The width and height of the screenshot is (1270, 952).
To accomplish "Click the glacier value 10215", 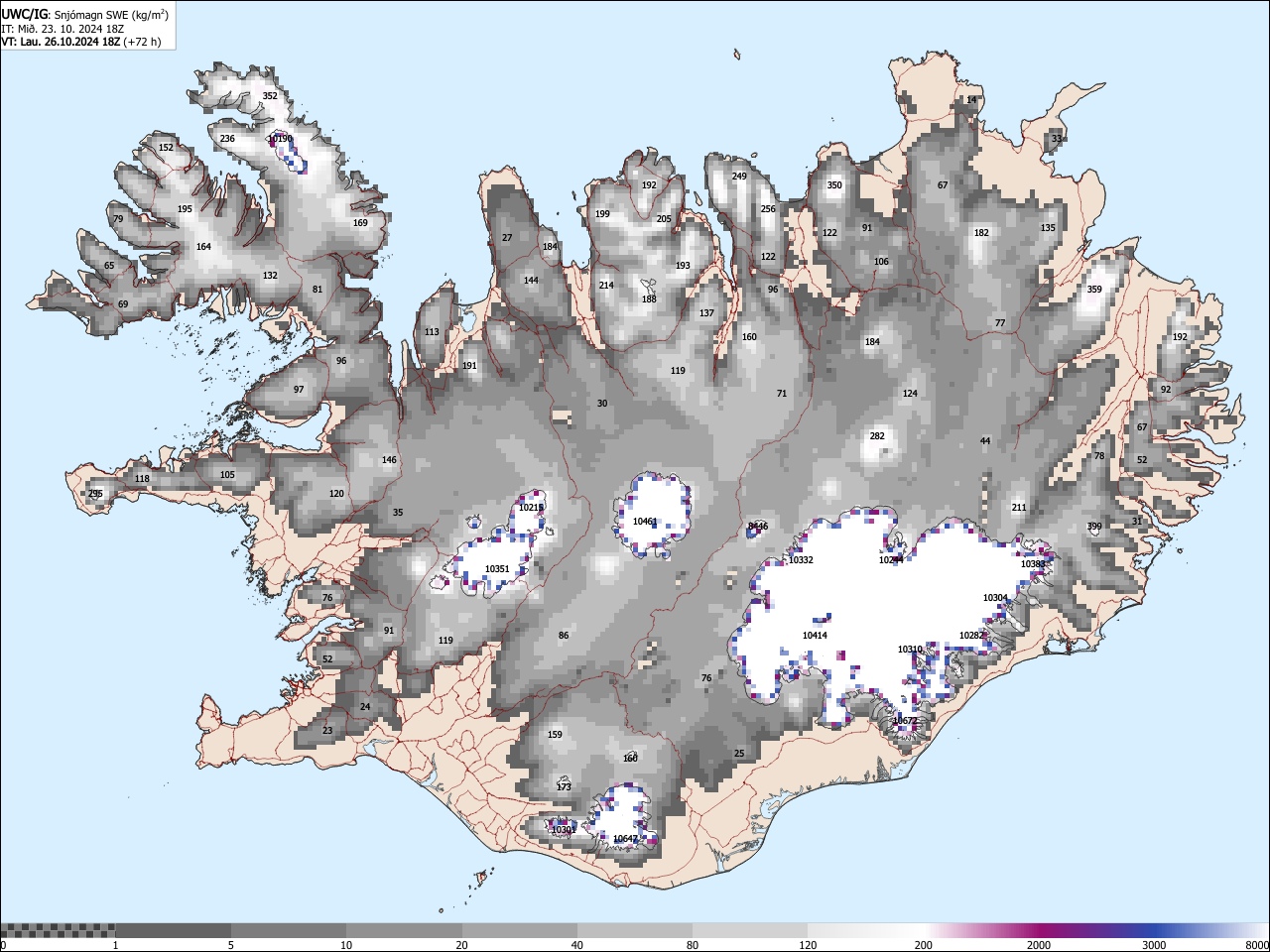I will click(531, 508).
